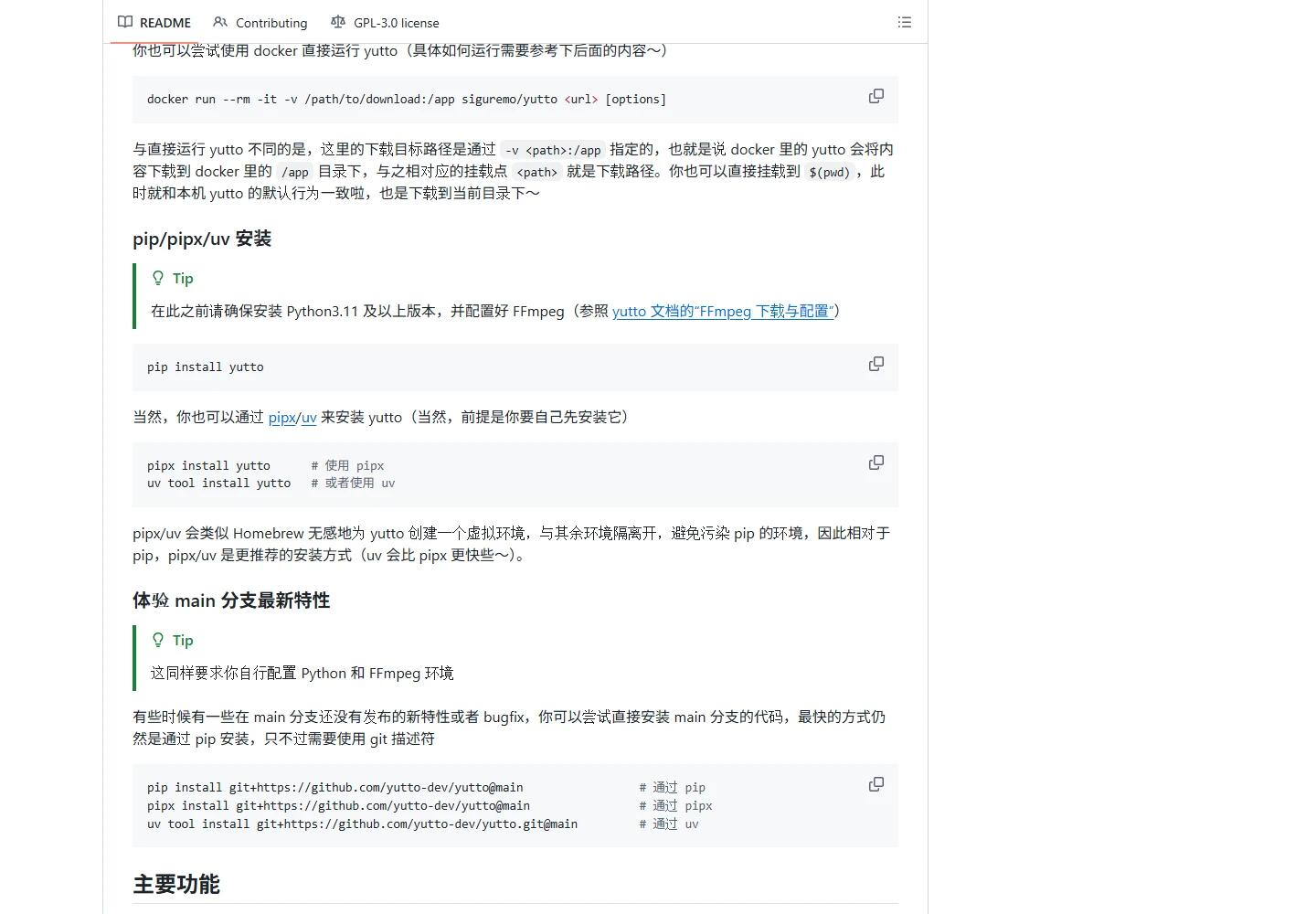Follow the pipx link
The height and width of the screenshot is (914, 1316).
click(281, 417)
